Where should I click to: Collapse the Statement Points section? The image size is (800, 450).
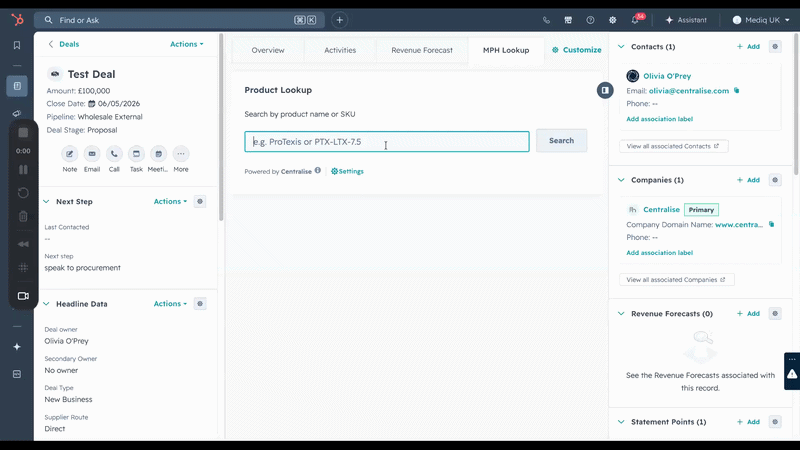[x=621, y=421]
